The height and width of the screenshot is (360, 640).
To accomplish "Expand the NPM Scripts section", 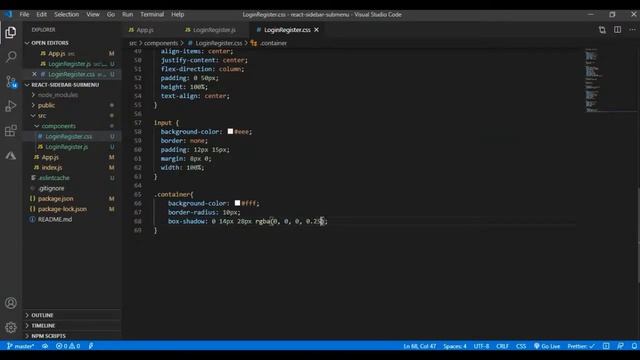I will [72, 336].
